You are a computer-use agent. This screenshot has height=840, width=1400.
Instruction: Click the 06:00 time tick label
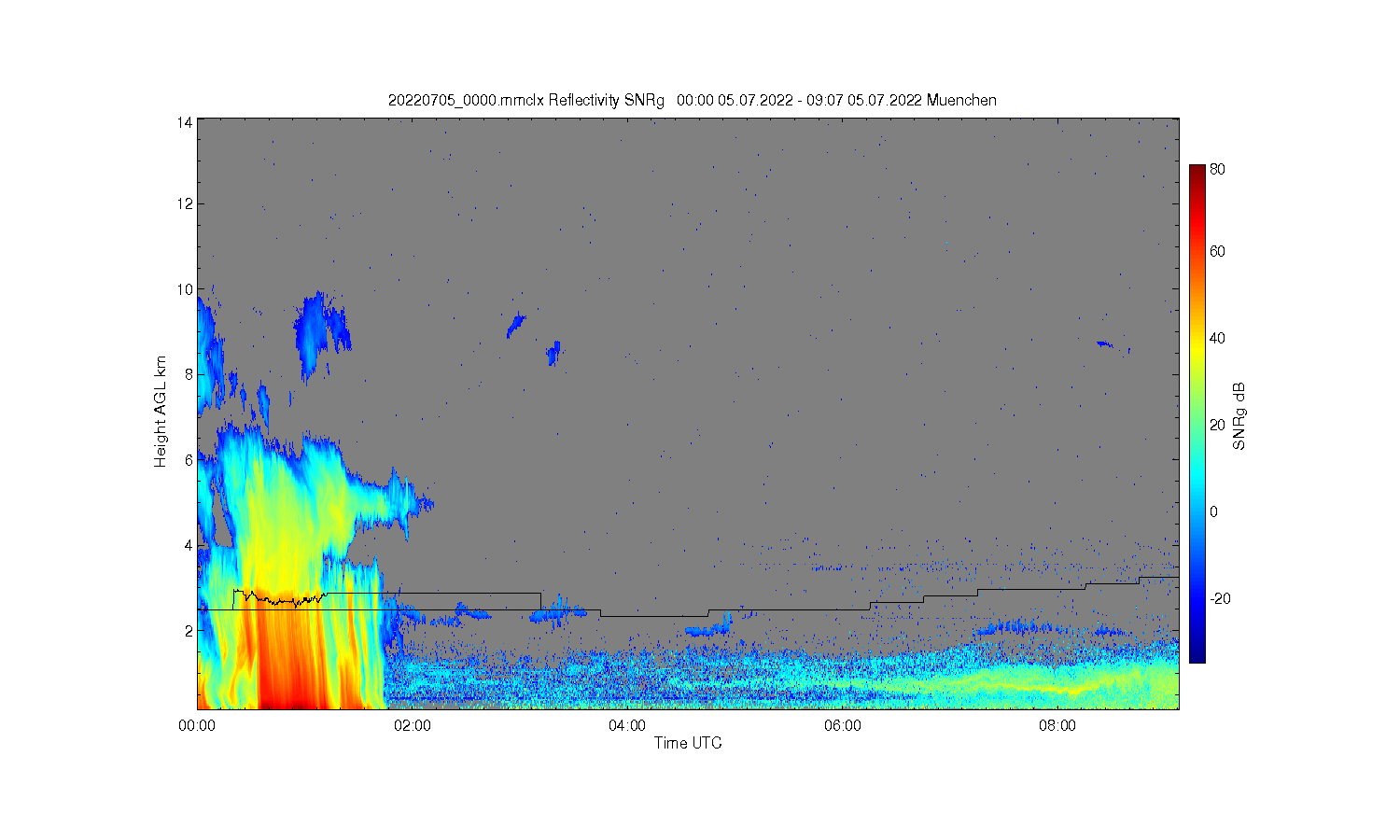pos(843,726)
